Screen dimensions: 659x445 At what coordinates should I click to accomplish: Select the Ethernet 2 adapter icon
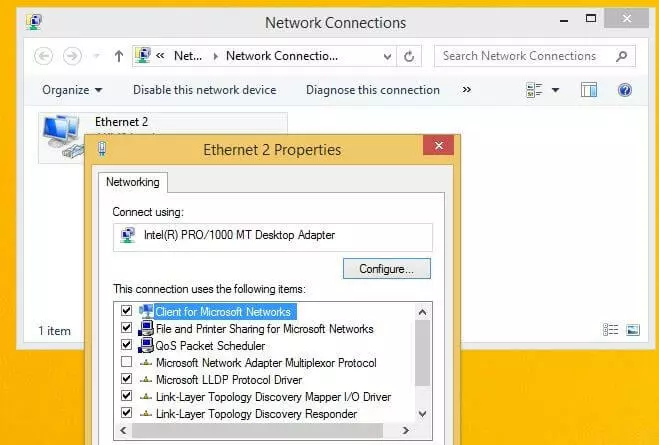(x=61, y=136)
